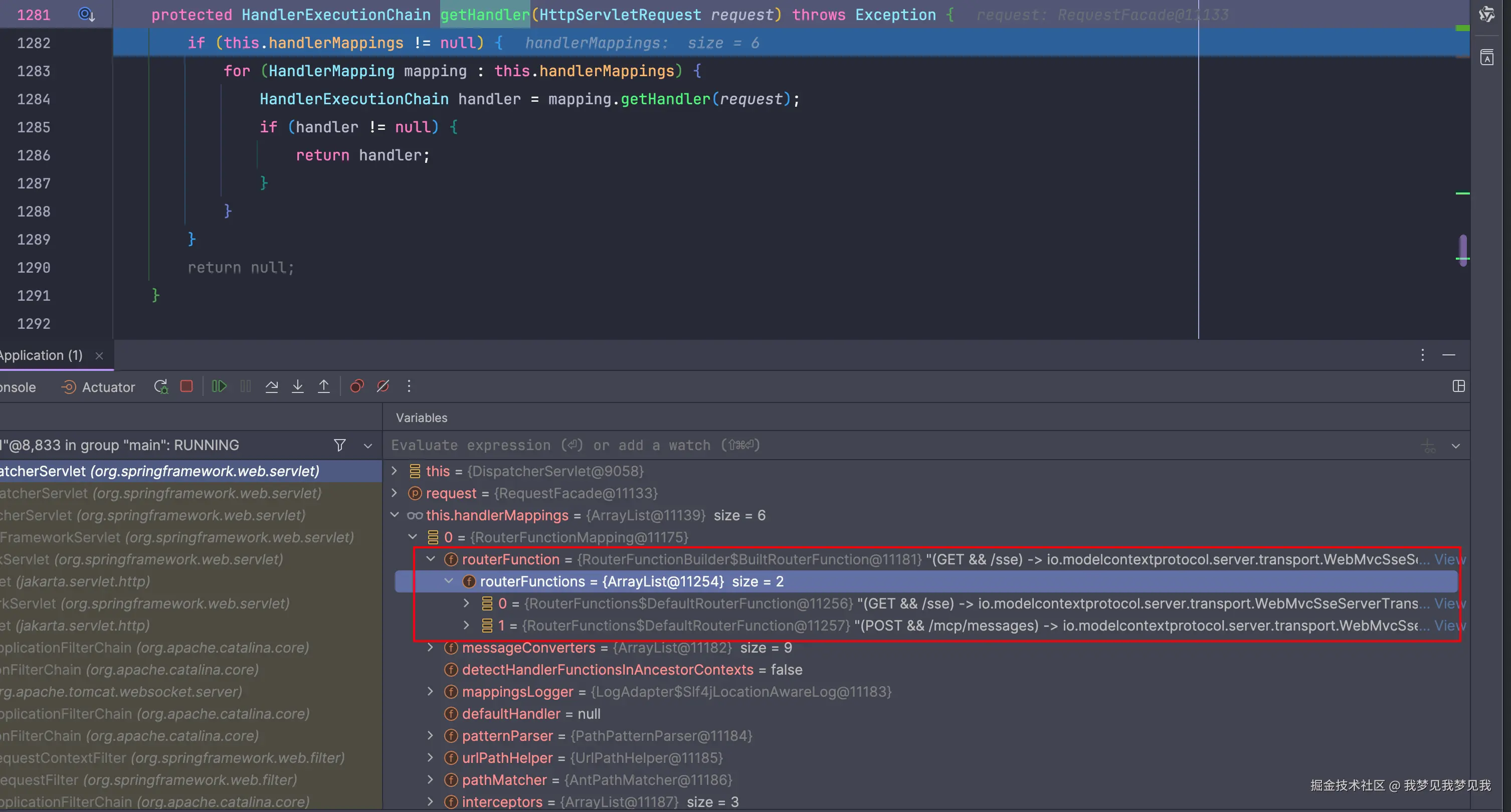Click the Pause Program icon

click(x=246, y=386)
